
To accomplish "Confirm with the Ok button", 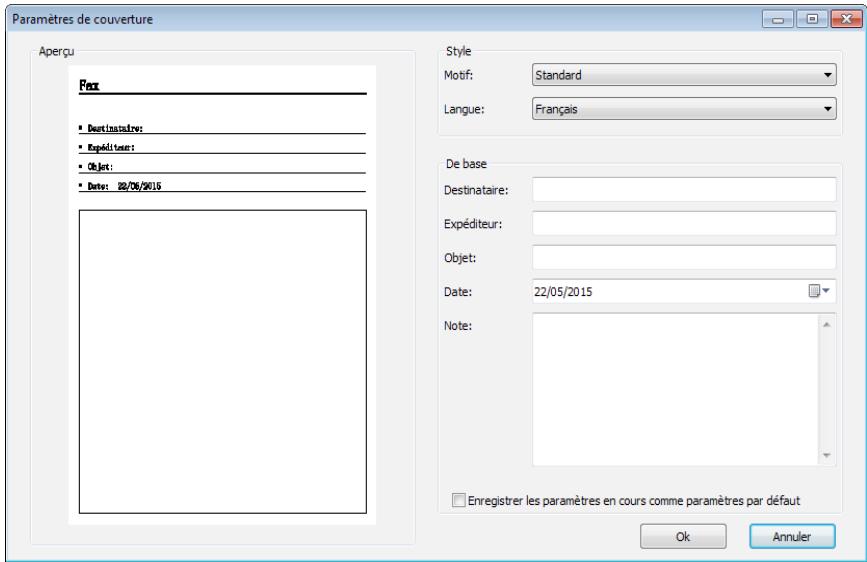I will [x=683, y=536].
